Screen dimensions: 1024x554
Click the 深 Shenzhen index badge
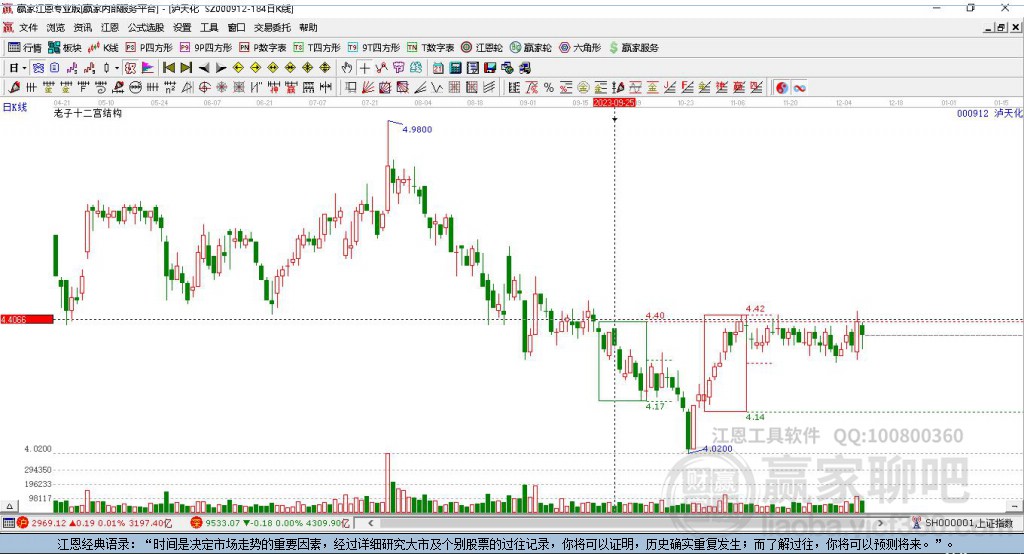tap(197, 523)
